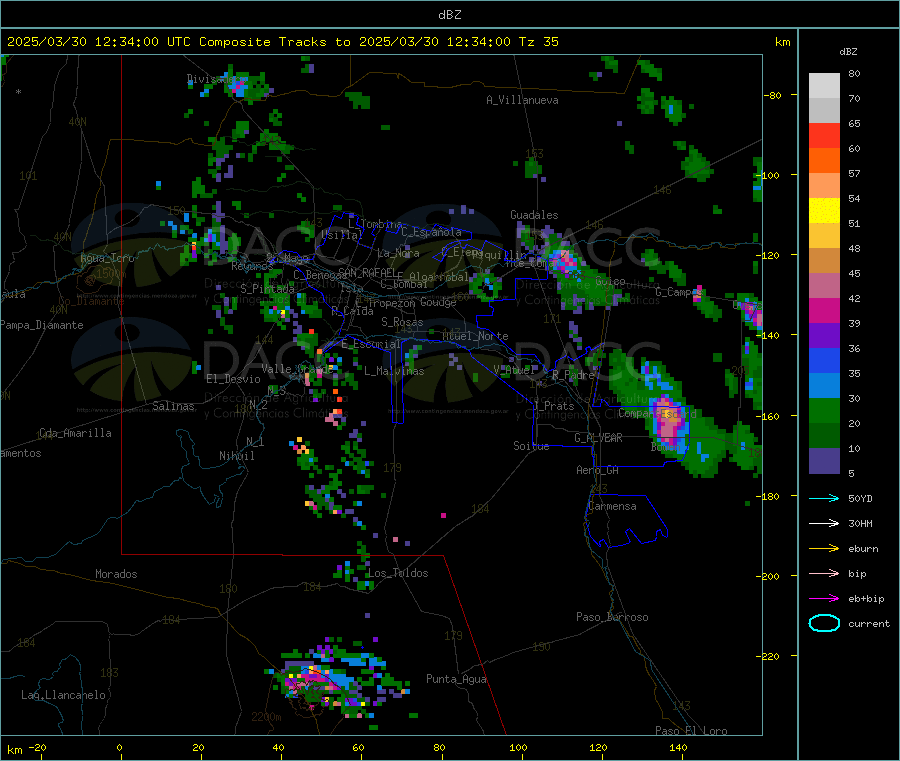Click the Agua_Toro map label
The width and height of the screenshot is (900, 761).
[x=107, y=258]
